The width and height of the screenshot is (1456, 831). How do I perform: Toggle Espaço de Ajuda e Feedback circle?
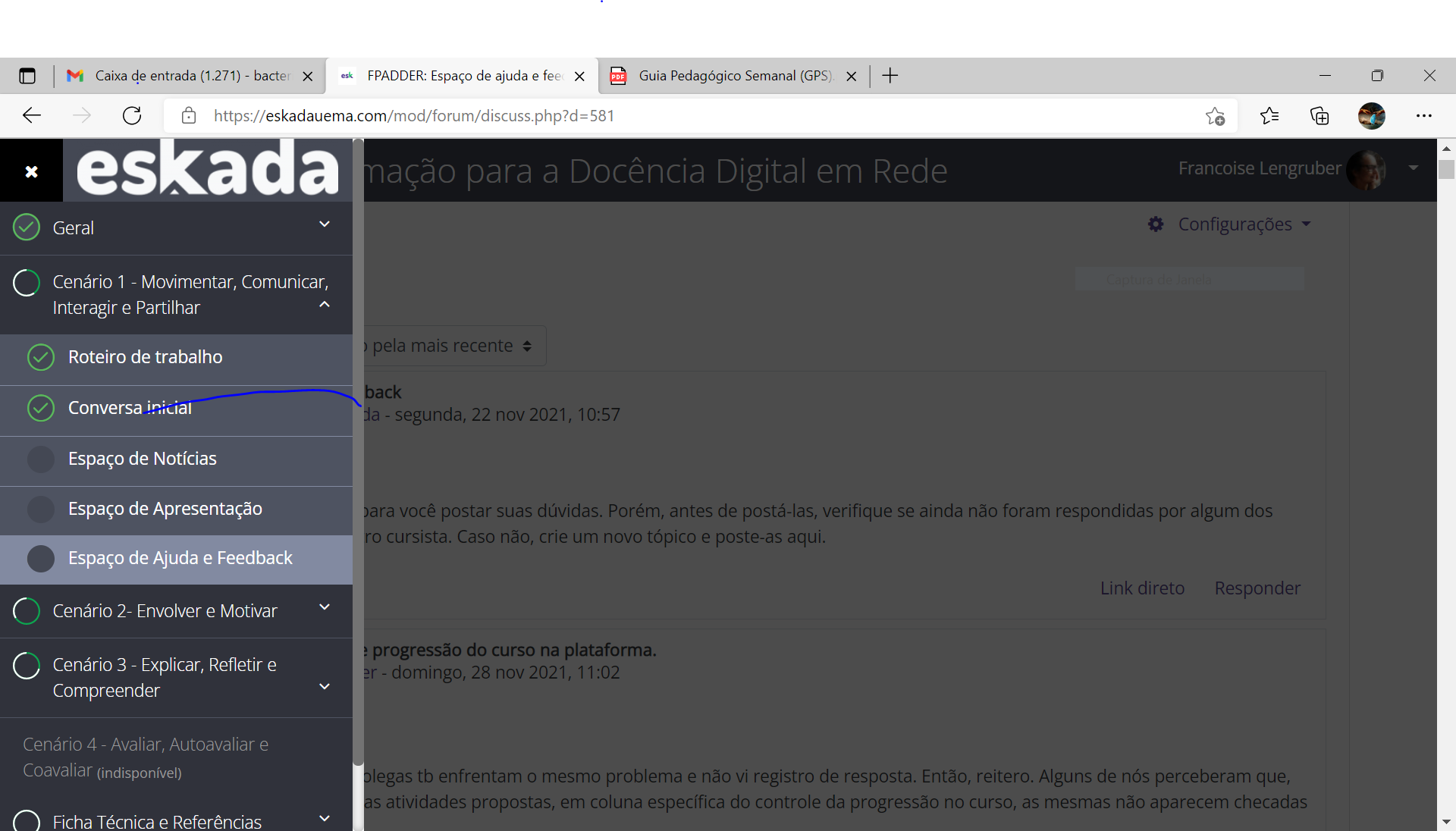[41, 559]
